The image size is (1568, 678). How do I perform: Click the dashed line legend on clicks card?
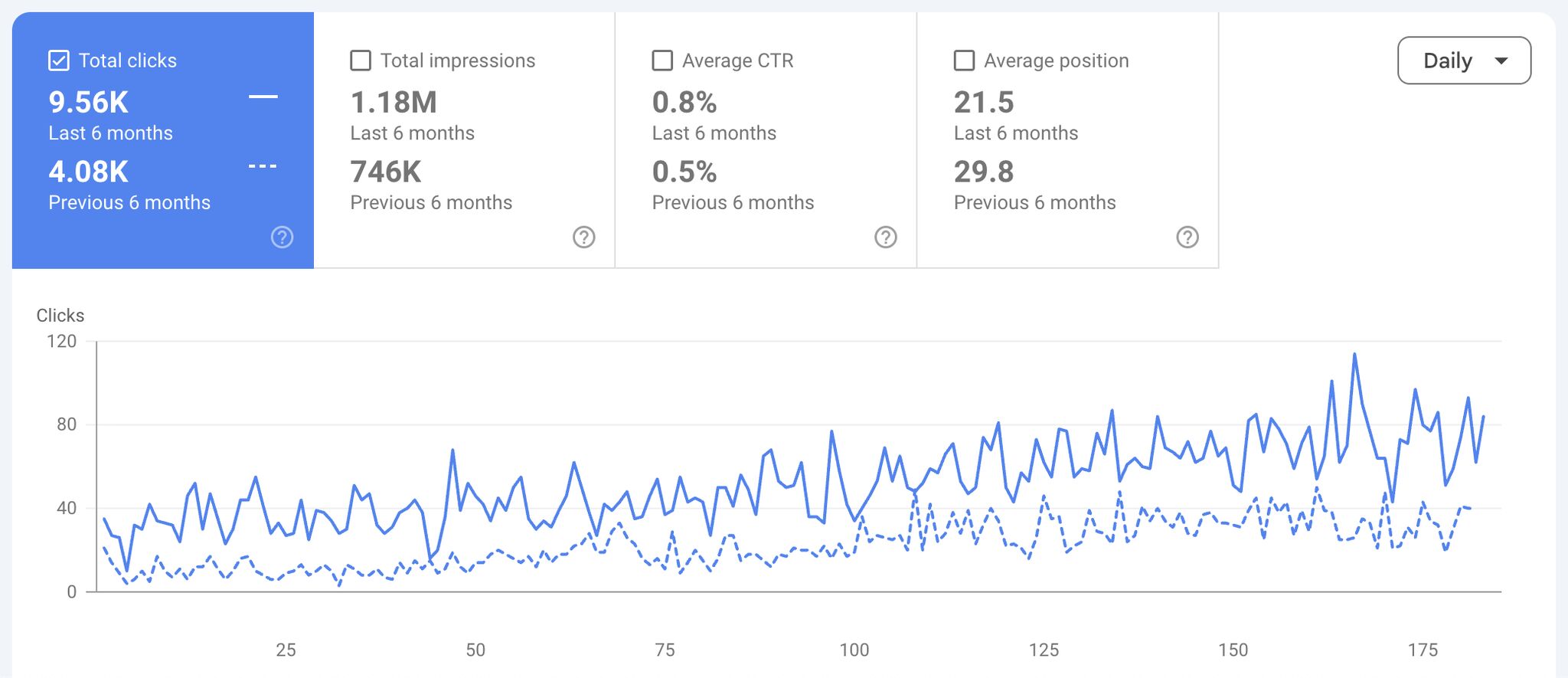tap(262, 165)
